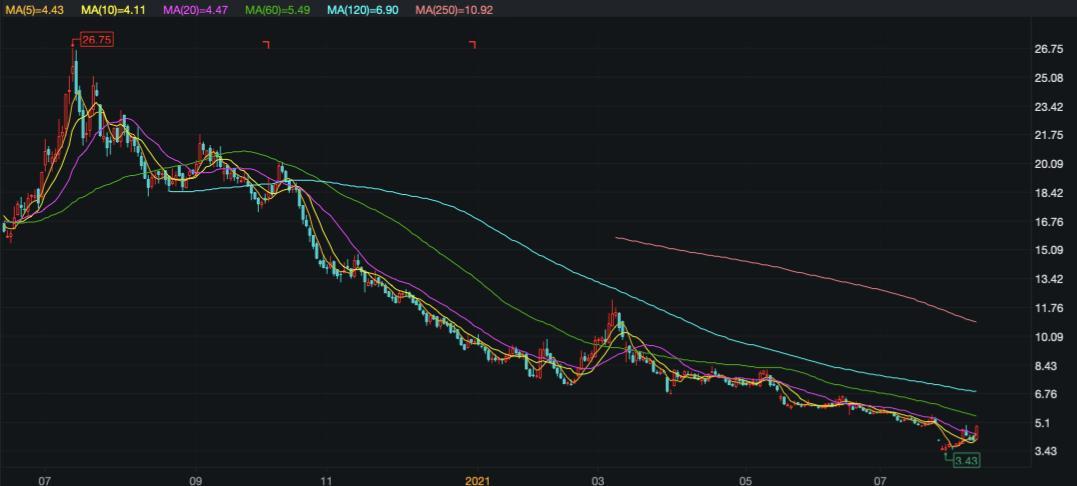Click the 03 month label on time axis
The width and height of the screenshot is (1077, 486).
click(598, 480)
